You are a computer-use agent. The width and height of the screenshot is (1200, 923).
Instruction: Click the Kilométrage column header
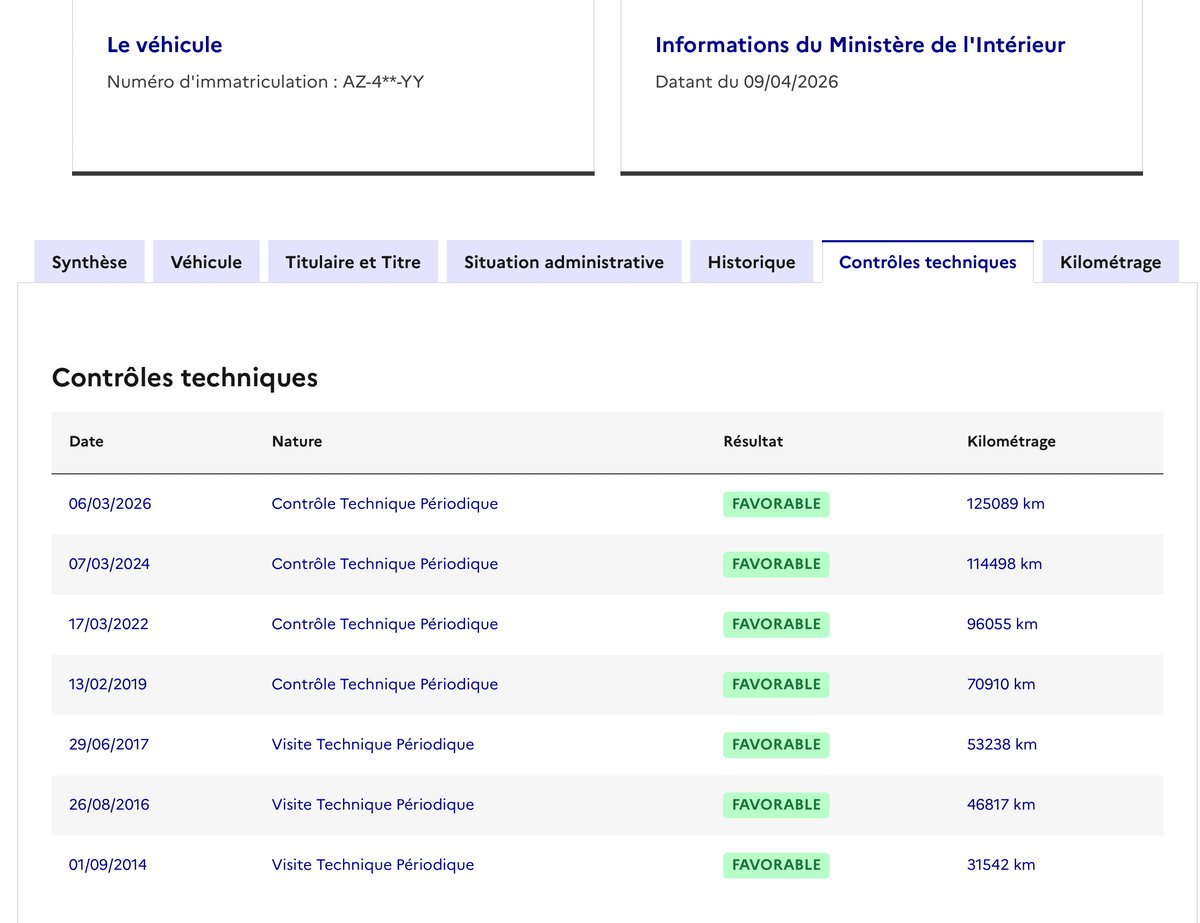1011,441
